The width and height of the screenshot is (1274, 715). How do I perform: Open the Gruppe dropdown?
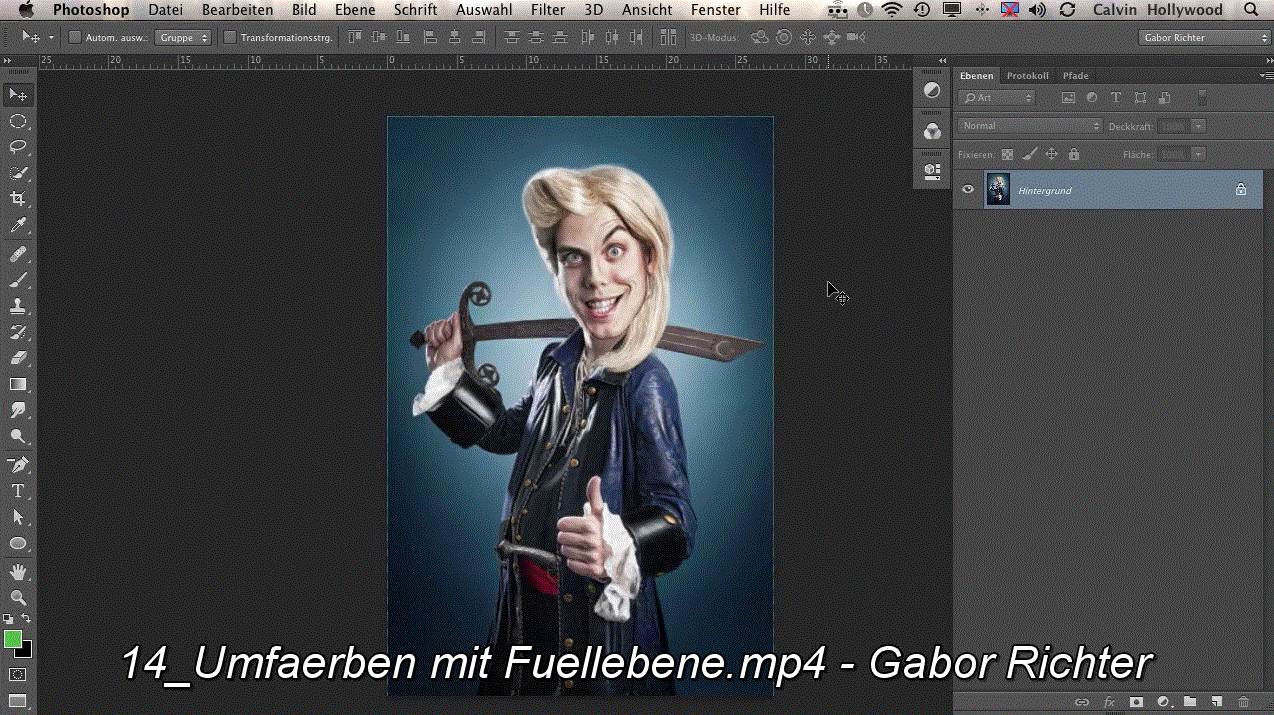tap(184, 37)
